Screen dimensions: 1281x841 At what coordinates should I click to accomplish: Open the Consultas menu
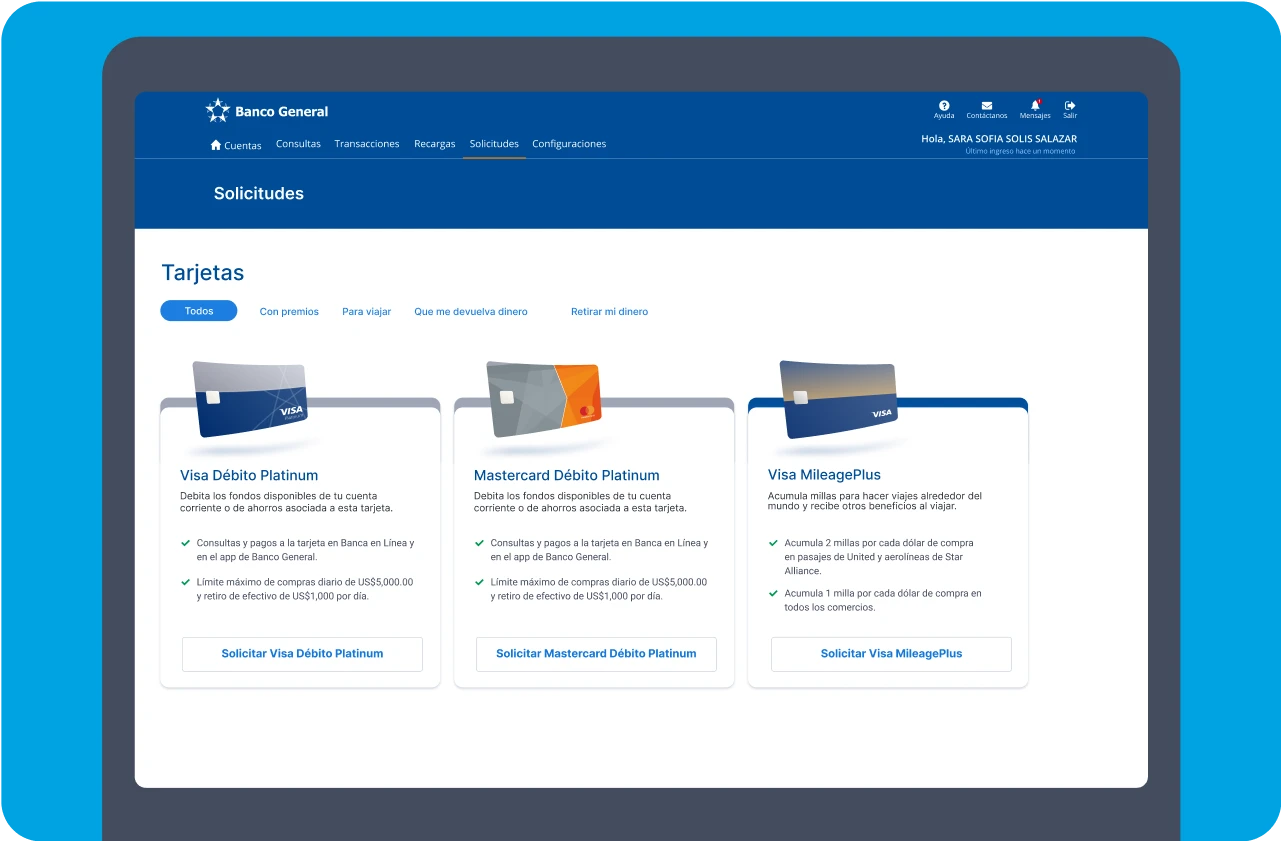point(298,144)
